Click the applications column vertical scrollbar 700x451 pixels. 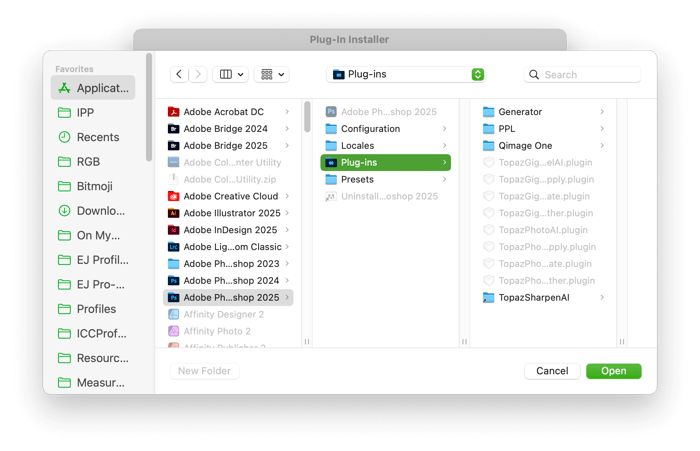point(307,117)
